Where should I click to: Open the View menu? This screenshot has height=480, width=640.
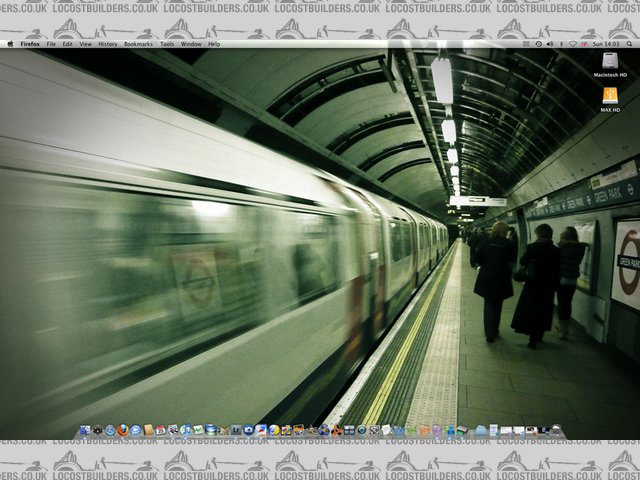coord(85,44)
